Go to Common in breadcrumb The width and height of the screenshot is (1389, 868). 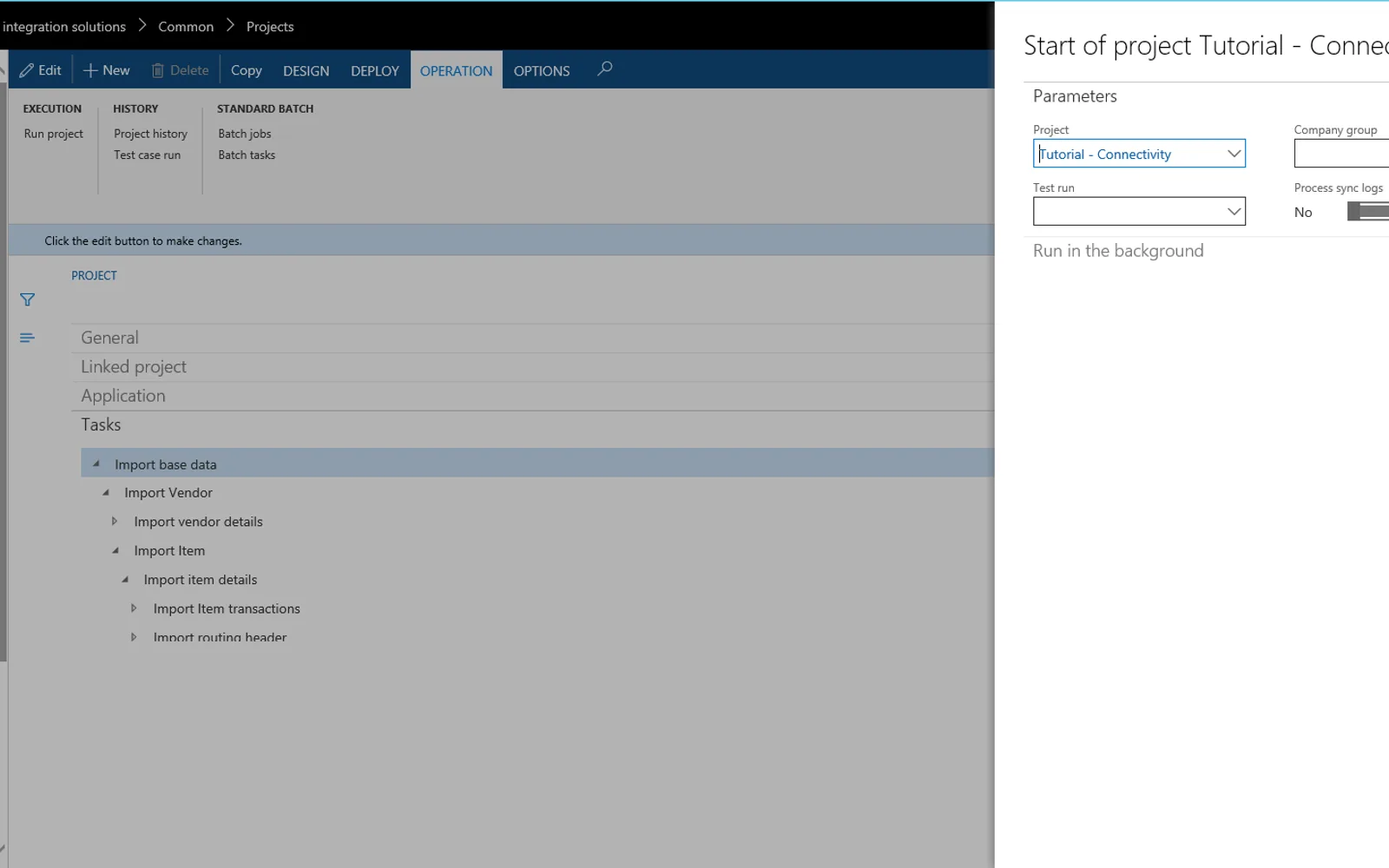click(186, 27)
